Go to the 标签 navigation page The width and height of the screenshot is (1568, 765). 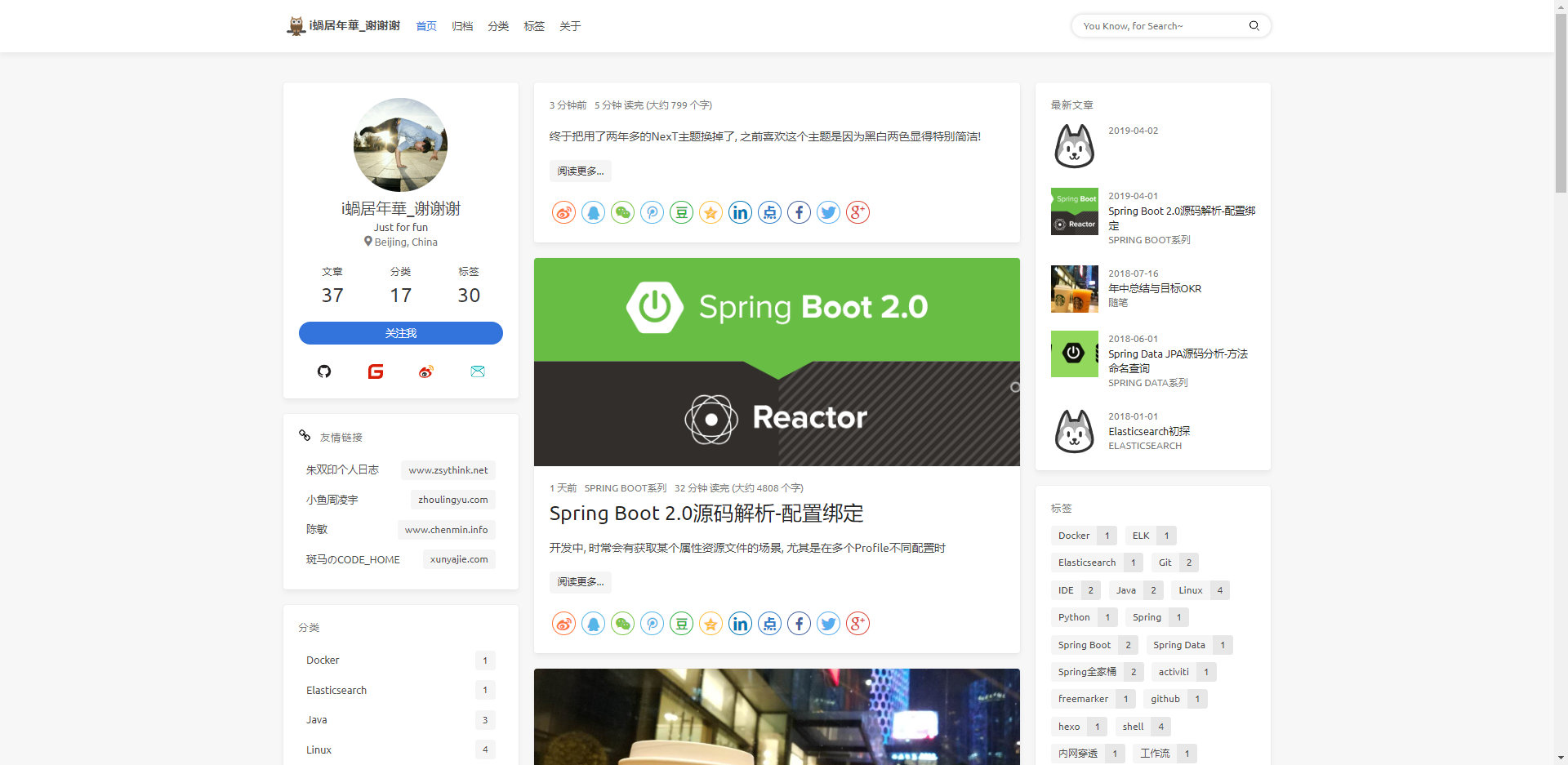(534, 26)
